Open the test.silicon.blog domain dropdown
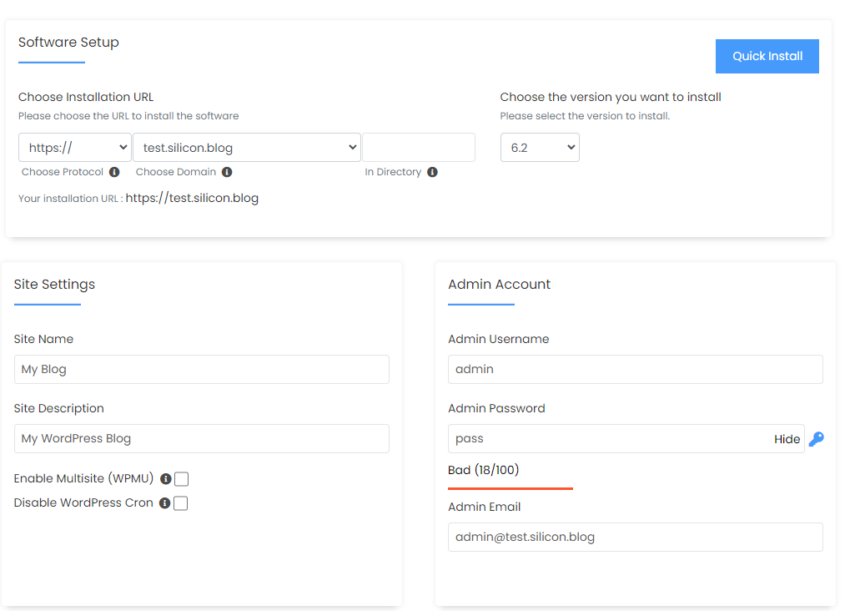The image size is (850, 611). [x=247, y=147]
